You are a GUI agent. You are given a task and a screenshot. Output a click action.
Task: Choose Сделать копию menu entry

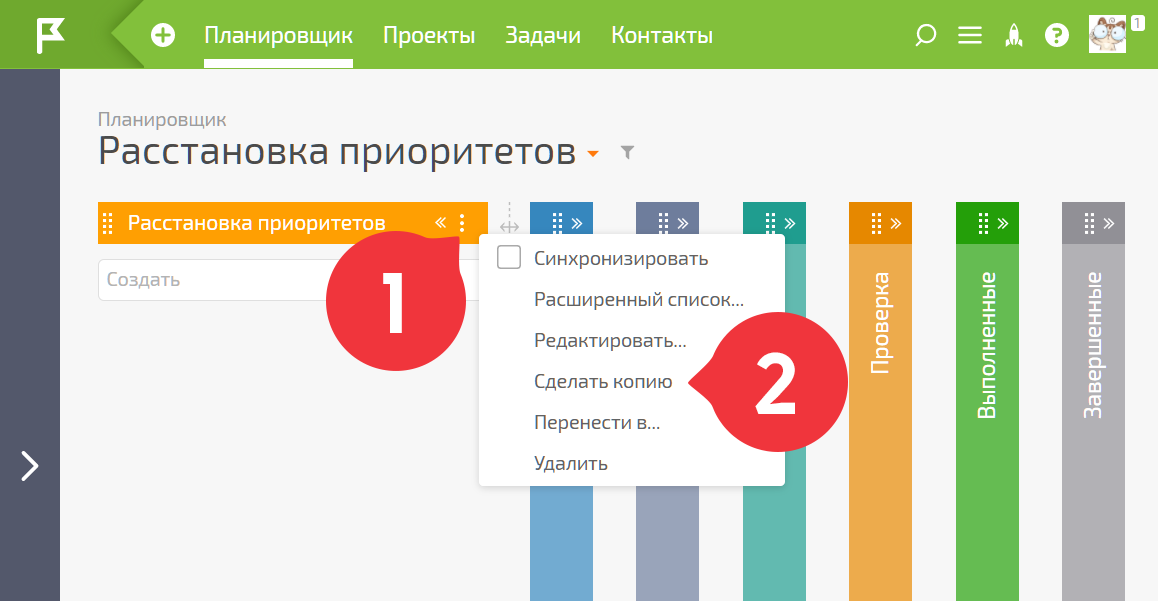(603, 382)
